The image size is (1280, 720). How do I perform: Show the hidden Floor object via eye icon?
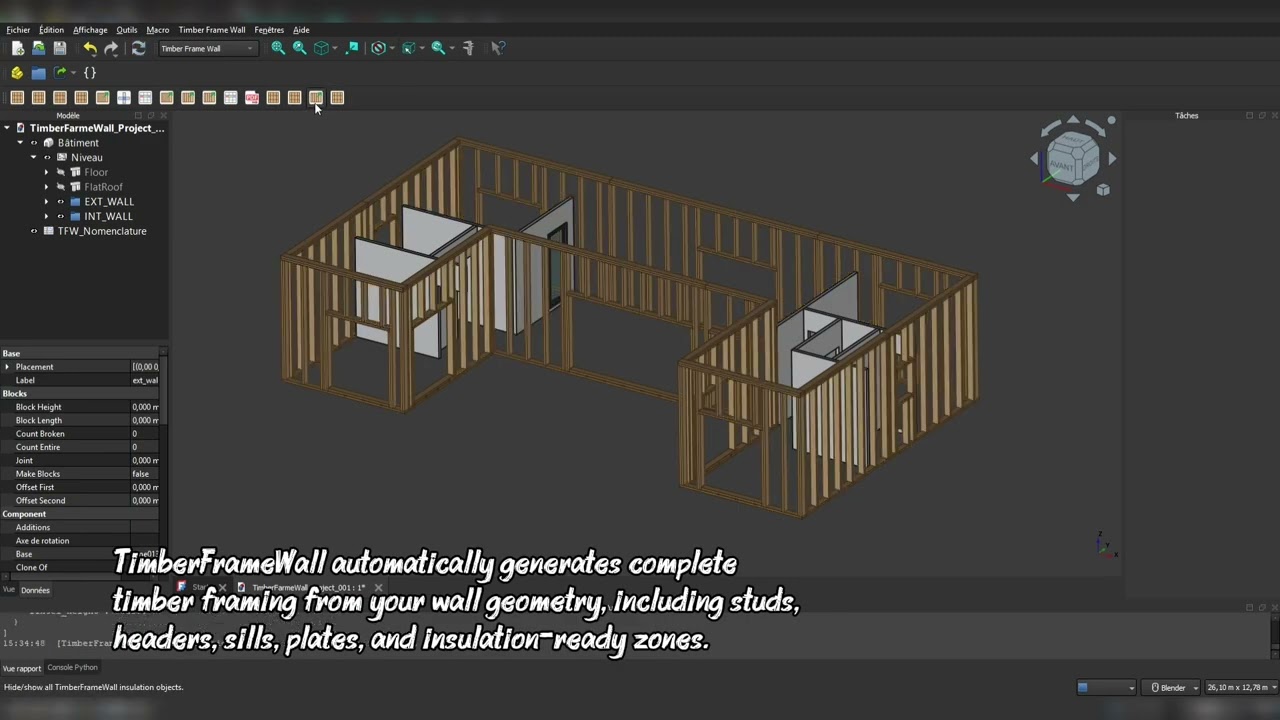60,173
